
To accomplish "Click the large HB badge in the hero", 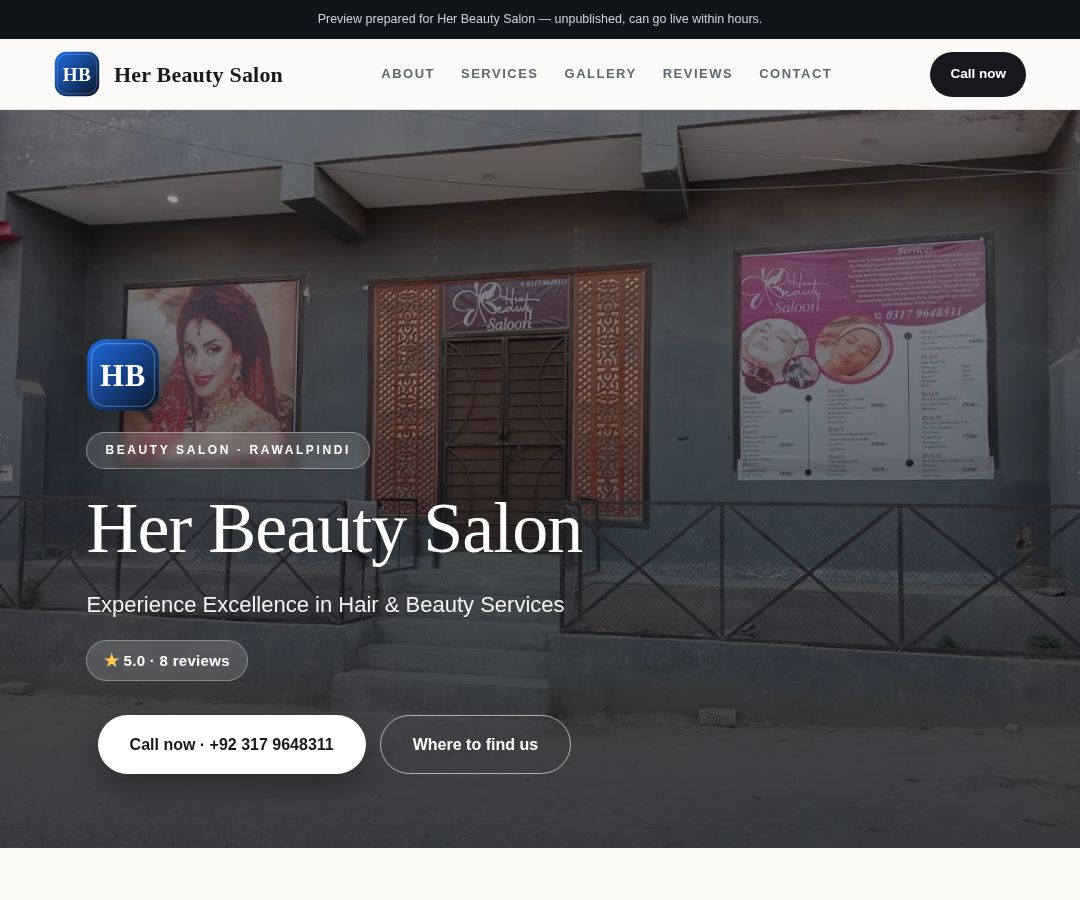I will (x=123, y=375).
